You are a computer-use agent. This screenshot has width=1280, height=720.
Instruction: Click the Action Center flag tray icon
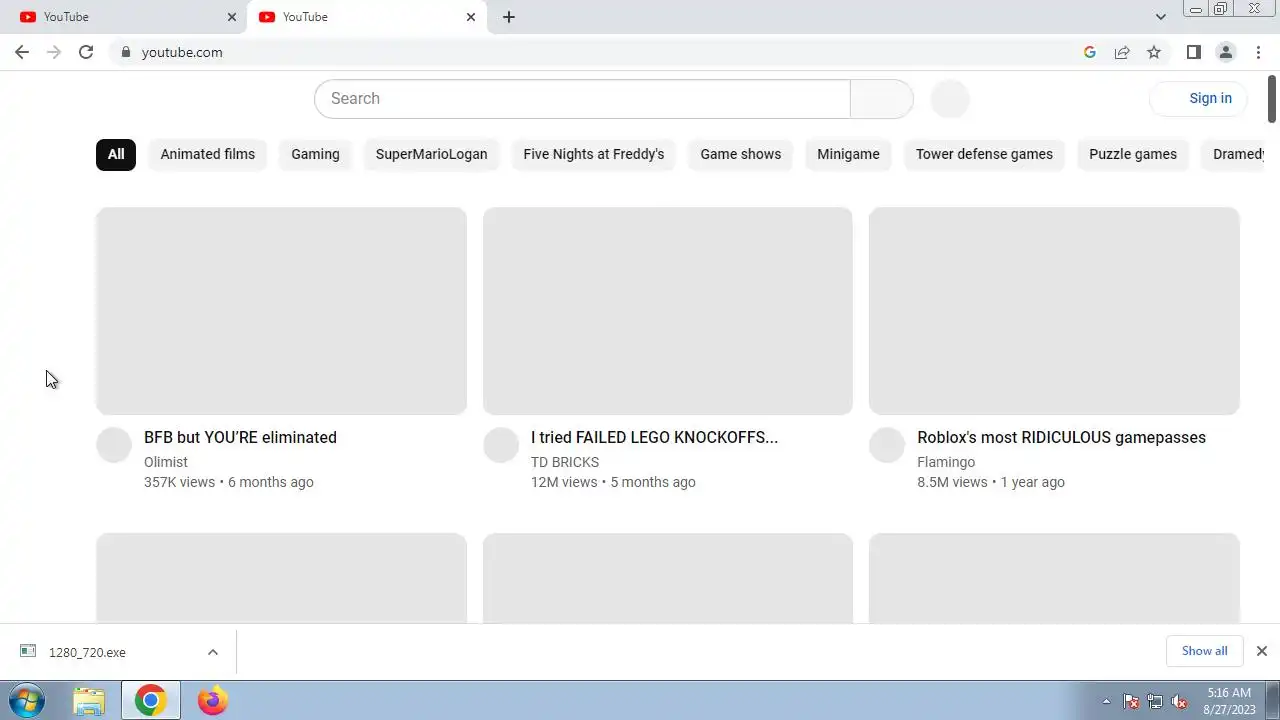[1131, 701]
